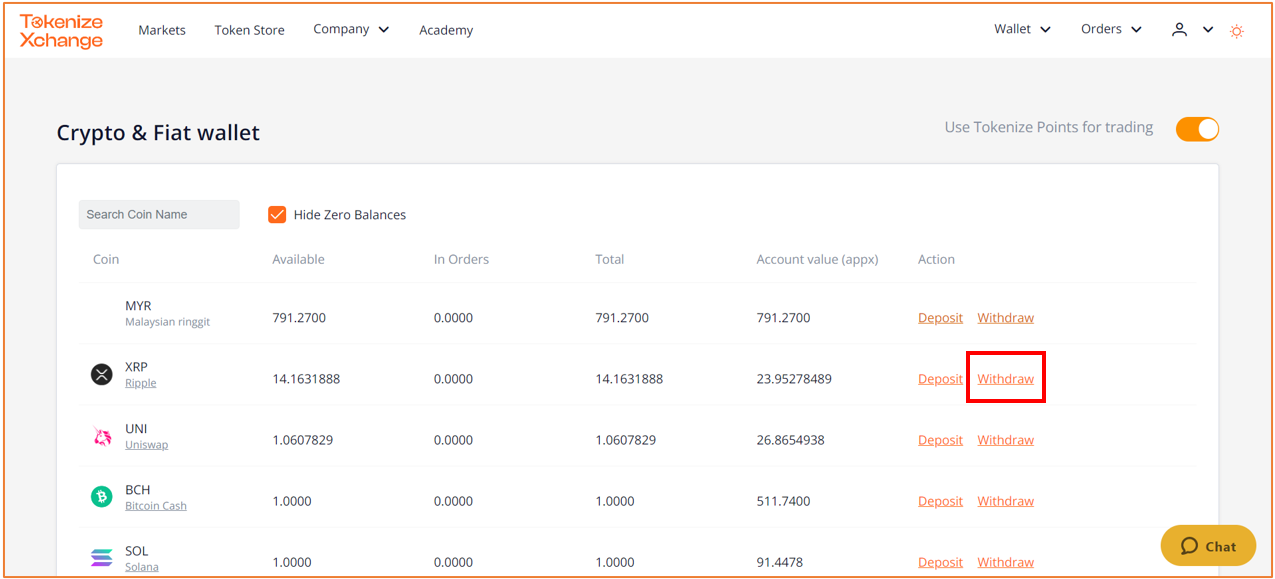Open the Academy menu item

tap(446, 30)
